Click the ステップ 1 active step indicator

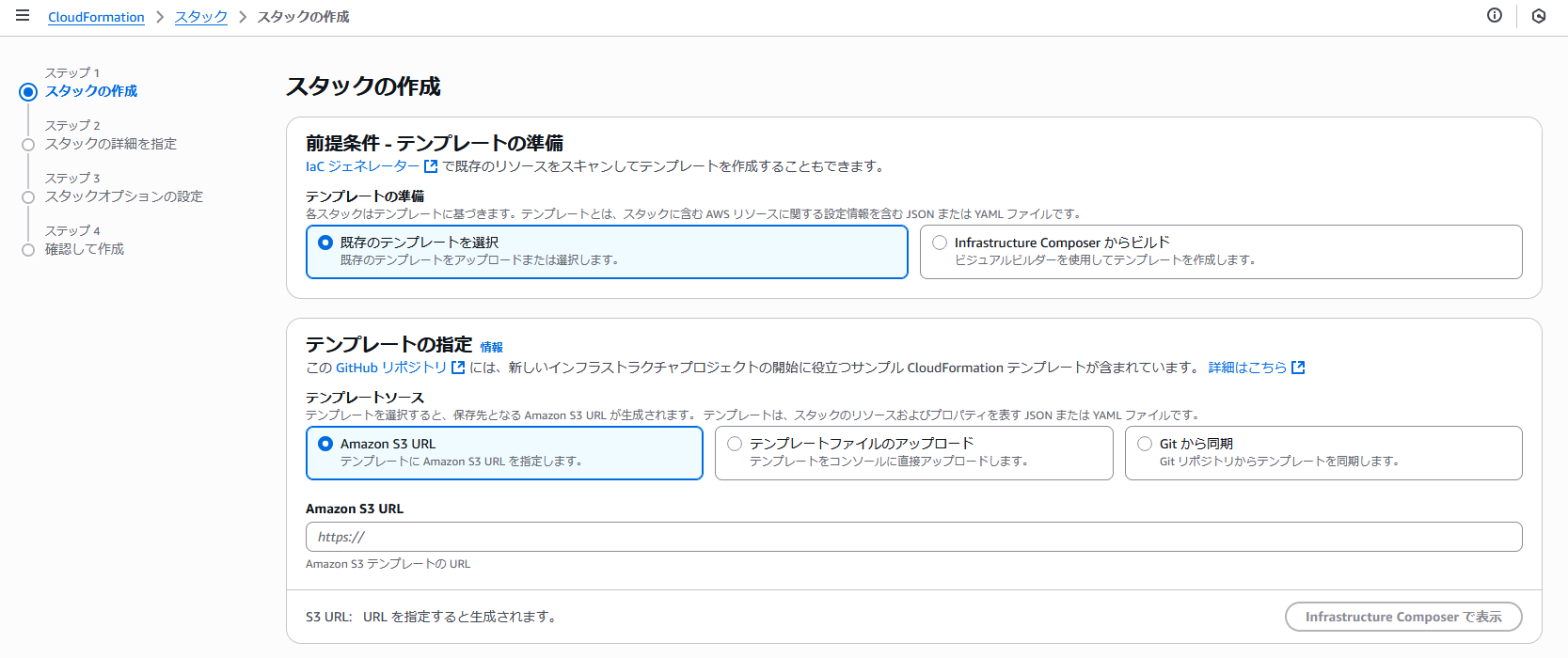point(28,92)
